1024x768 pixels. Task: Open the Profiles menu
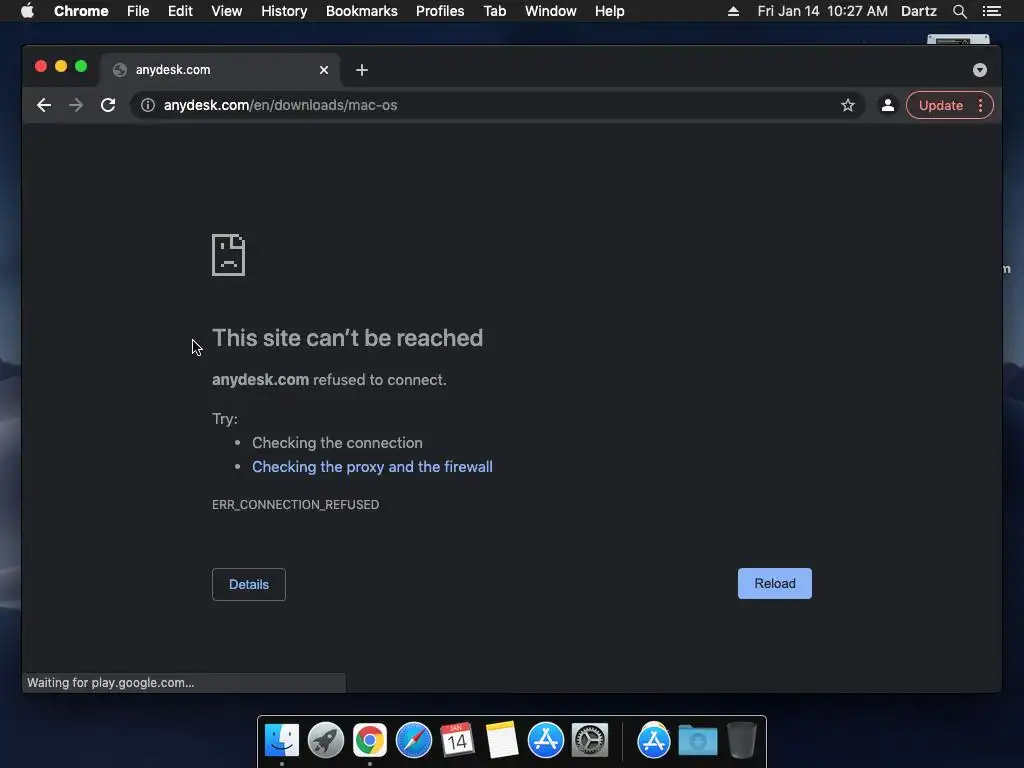pyautogui.click(x=440, y=11)
